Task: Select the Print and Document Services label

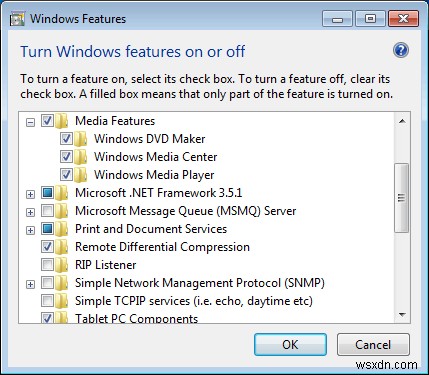Action: tap(151, 229)
